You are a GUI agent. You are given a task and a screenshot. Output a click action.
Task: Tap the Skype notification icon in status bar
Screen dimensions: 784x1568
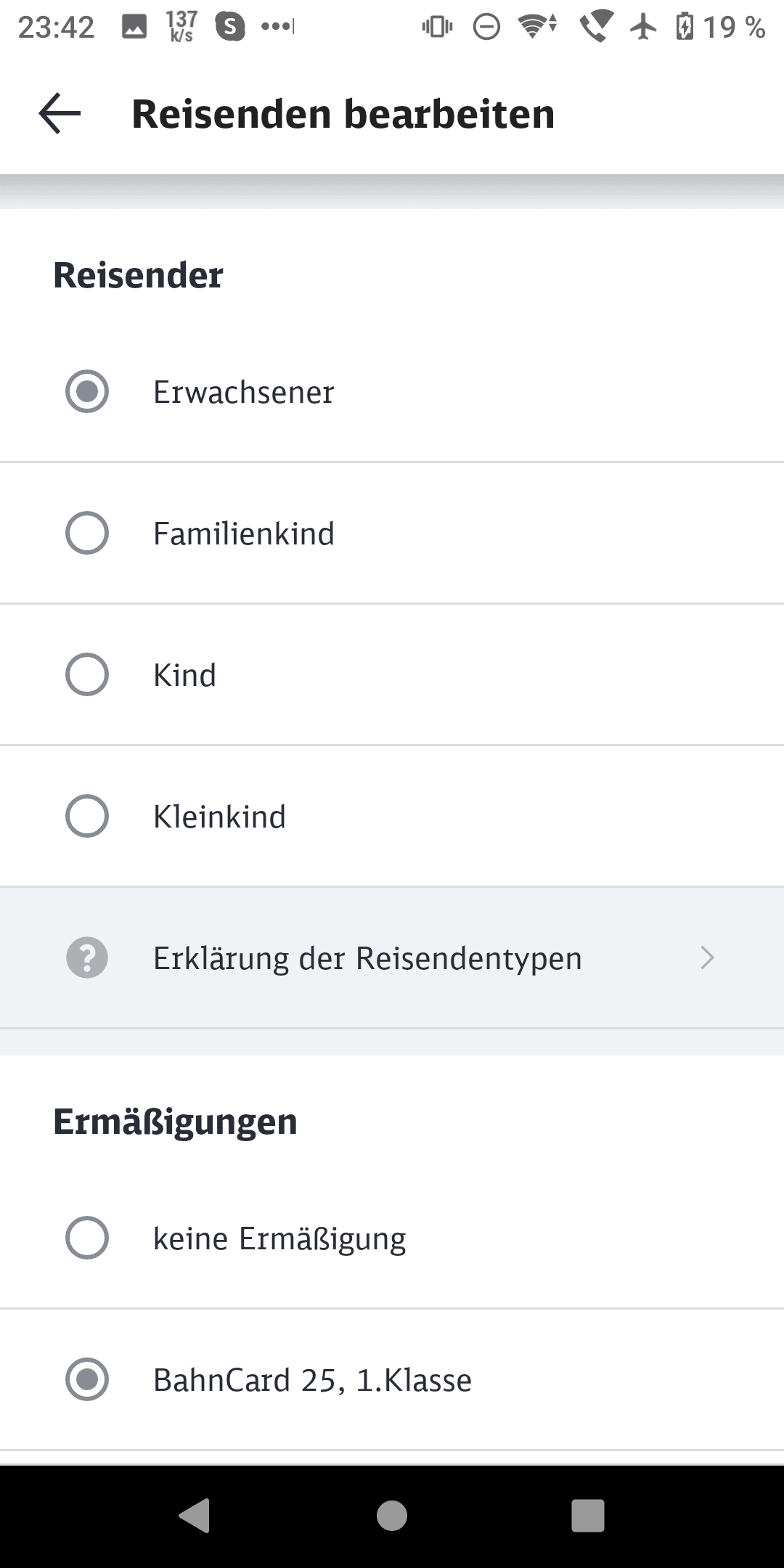(x=230, y=27)
